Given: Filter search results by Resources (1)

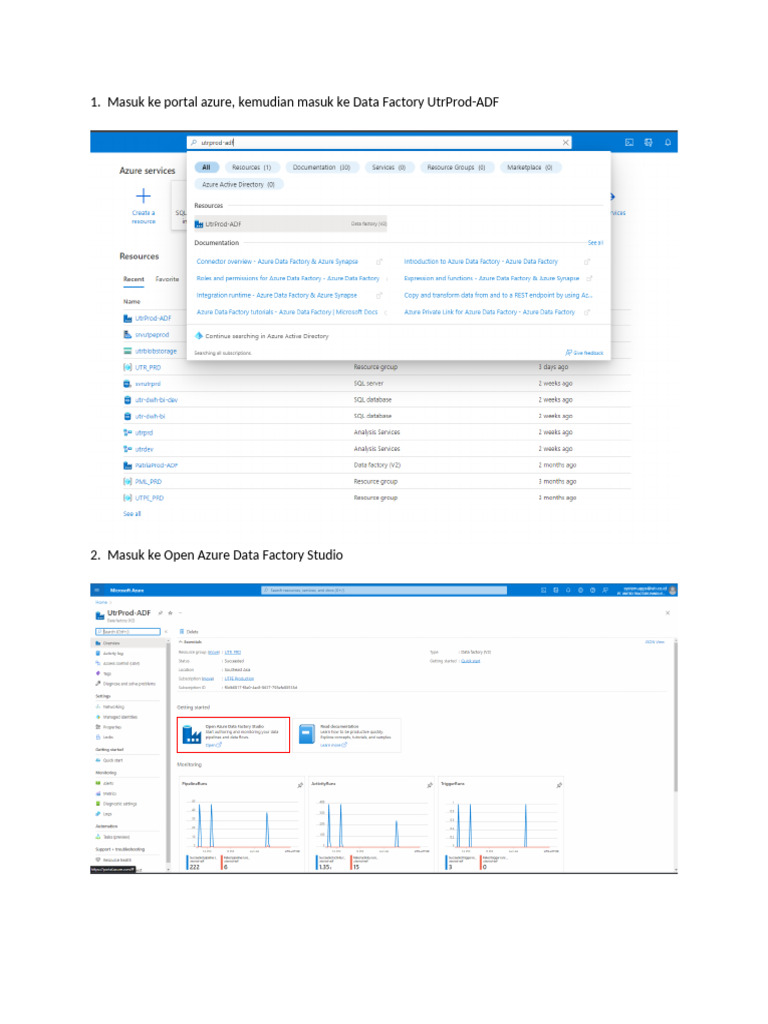Looking at the screenshot, I should pos(251,168).
